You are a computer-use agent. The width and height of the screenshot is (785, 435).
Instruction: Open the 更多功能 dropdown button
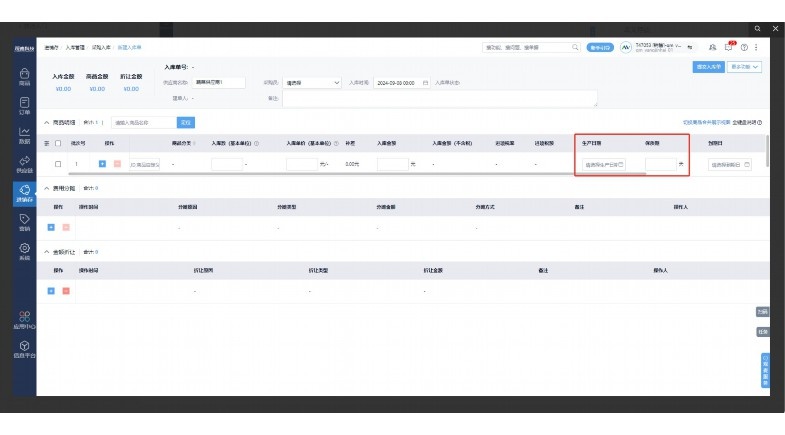744,67
